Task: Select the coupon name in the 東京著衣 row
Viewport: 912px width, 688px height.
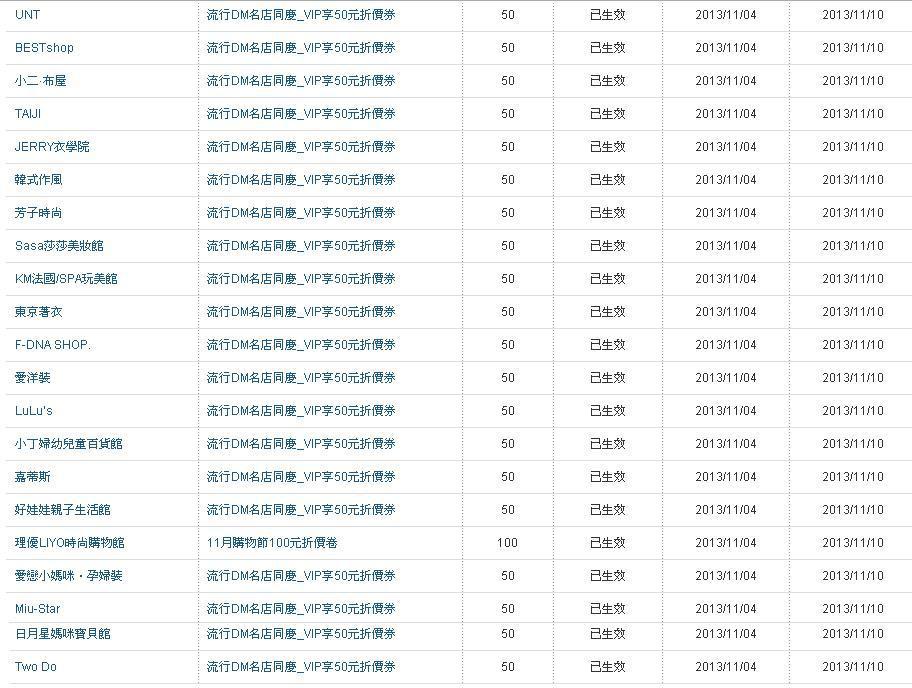Action: [x=301, y=312]
